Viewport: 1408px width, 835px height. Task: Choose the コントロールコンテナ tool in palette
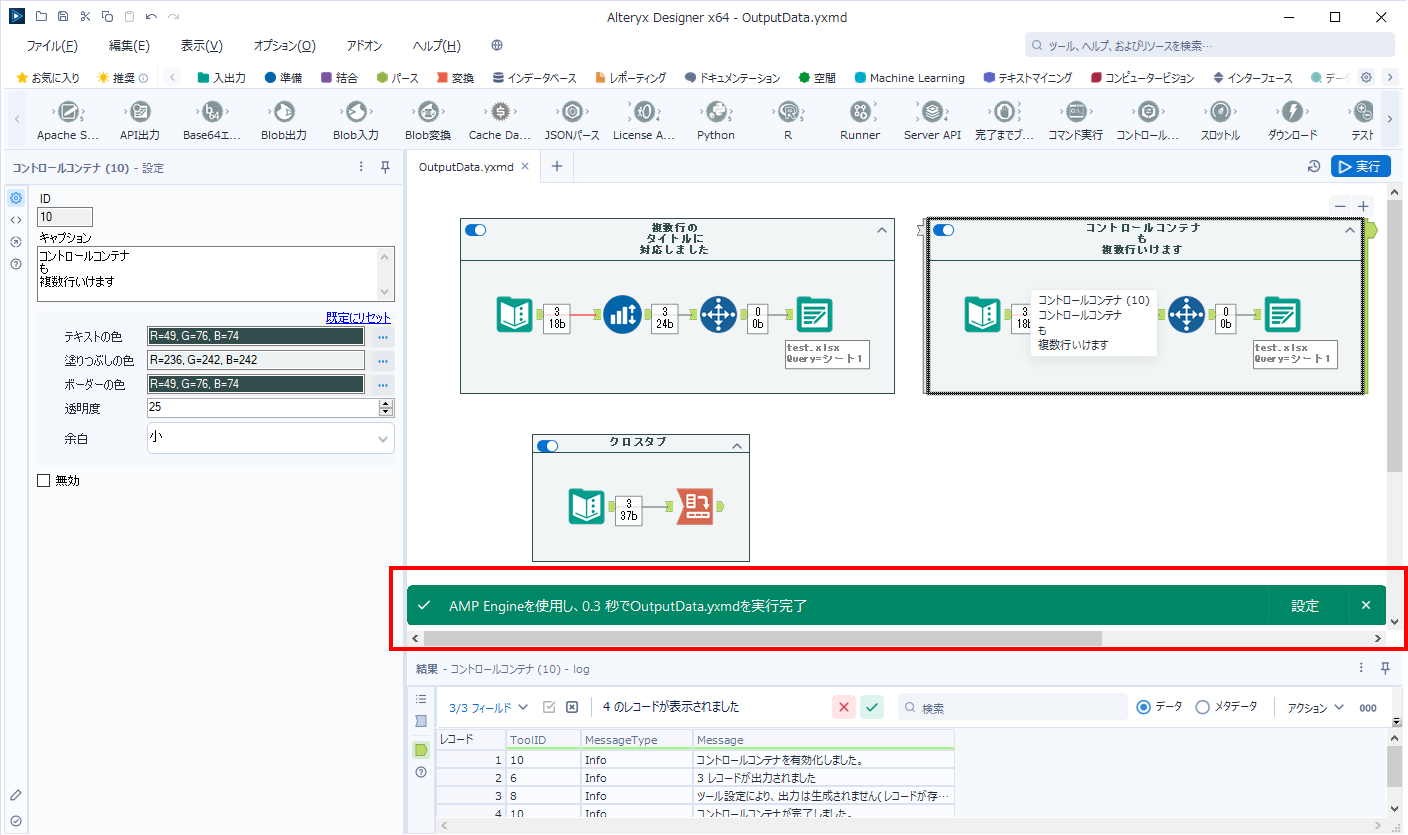click(x=1148, y=112)
